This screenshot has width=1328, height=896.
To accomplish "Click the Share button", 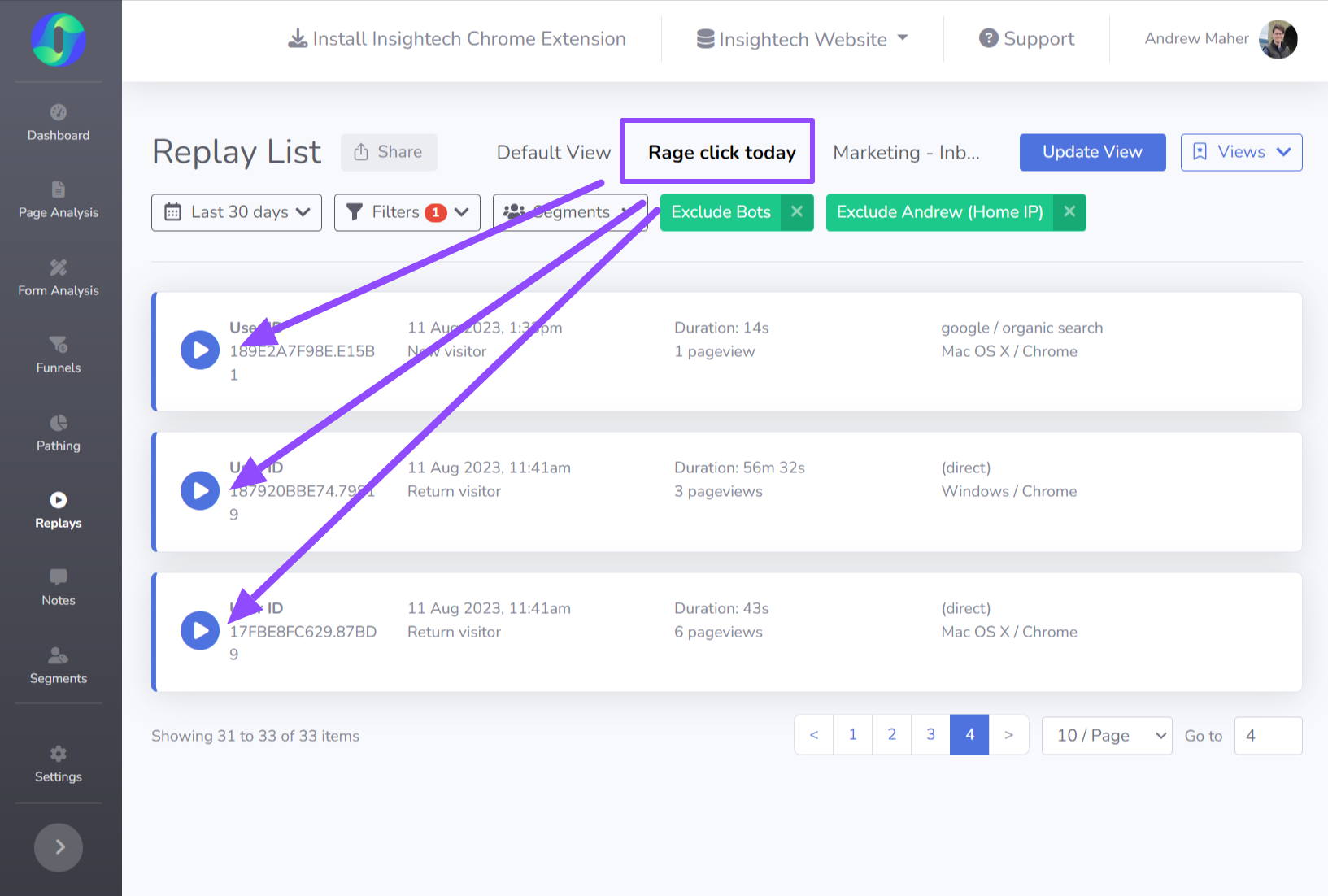I will (x=389, y=152).
